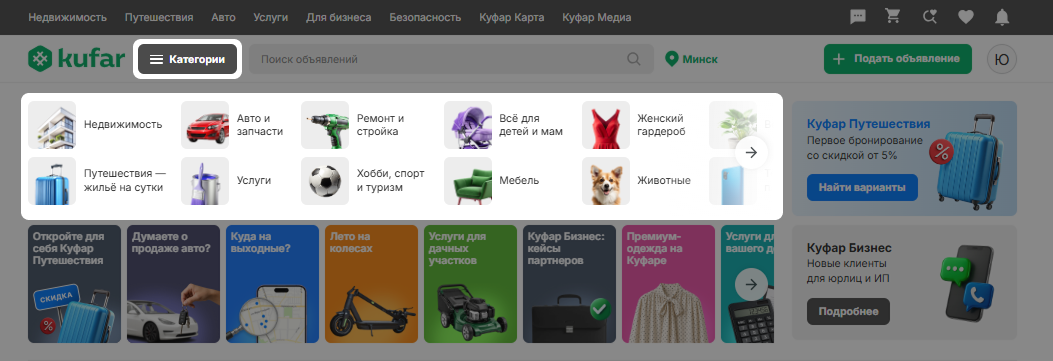Click Куфар Бизнес banner title
The height and width of the screenshot is (361, 1053).
click(x=850, y=248)
